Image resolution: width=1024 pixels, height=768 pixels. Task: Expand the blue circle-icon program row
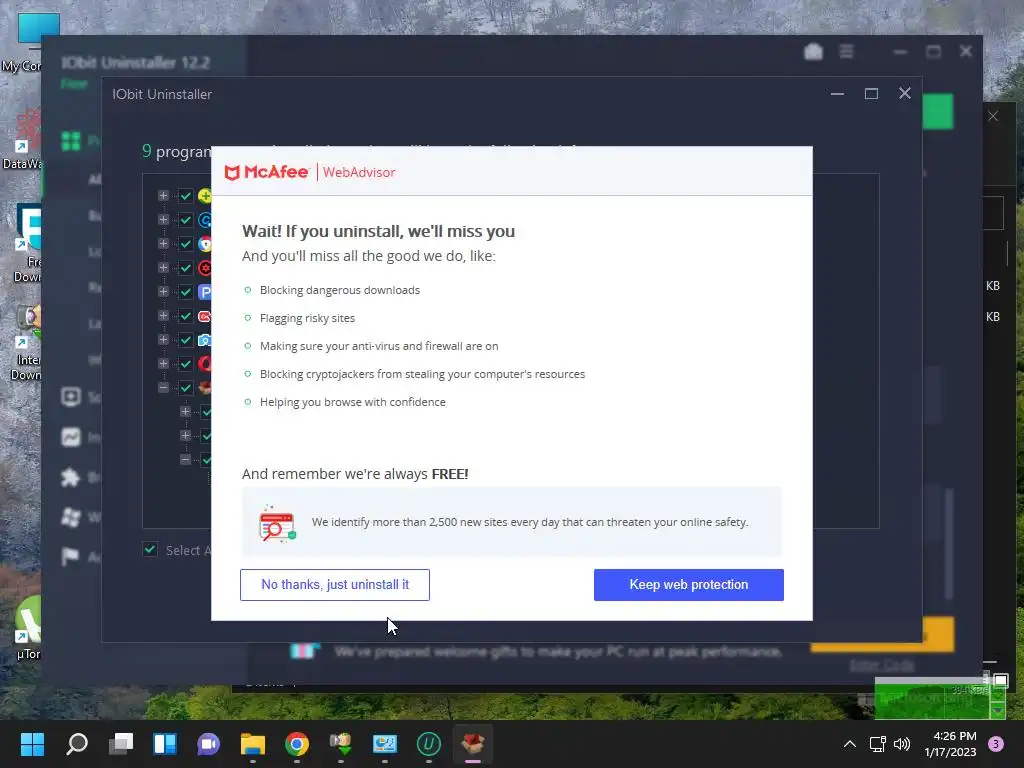pos(163,219)
